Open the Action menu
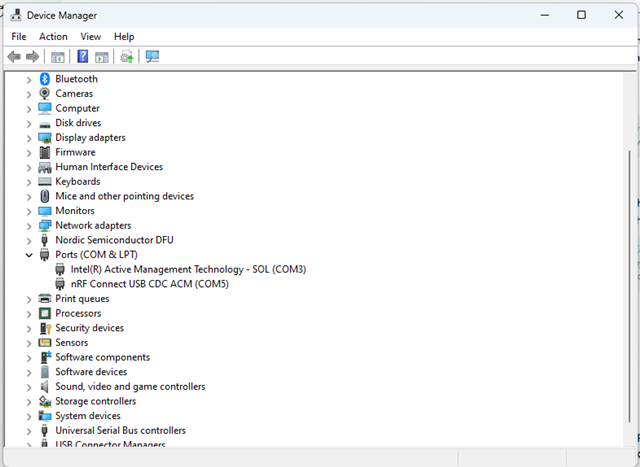640x467 pixels. [53, 36]
